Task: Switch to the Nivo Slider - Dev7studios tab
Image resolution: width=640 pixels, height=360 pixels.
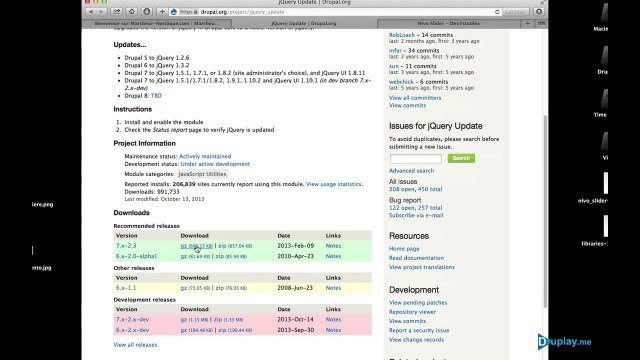Action: [449, 23]
